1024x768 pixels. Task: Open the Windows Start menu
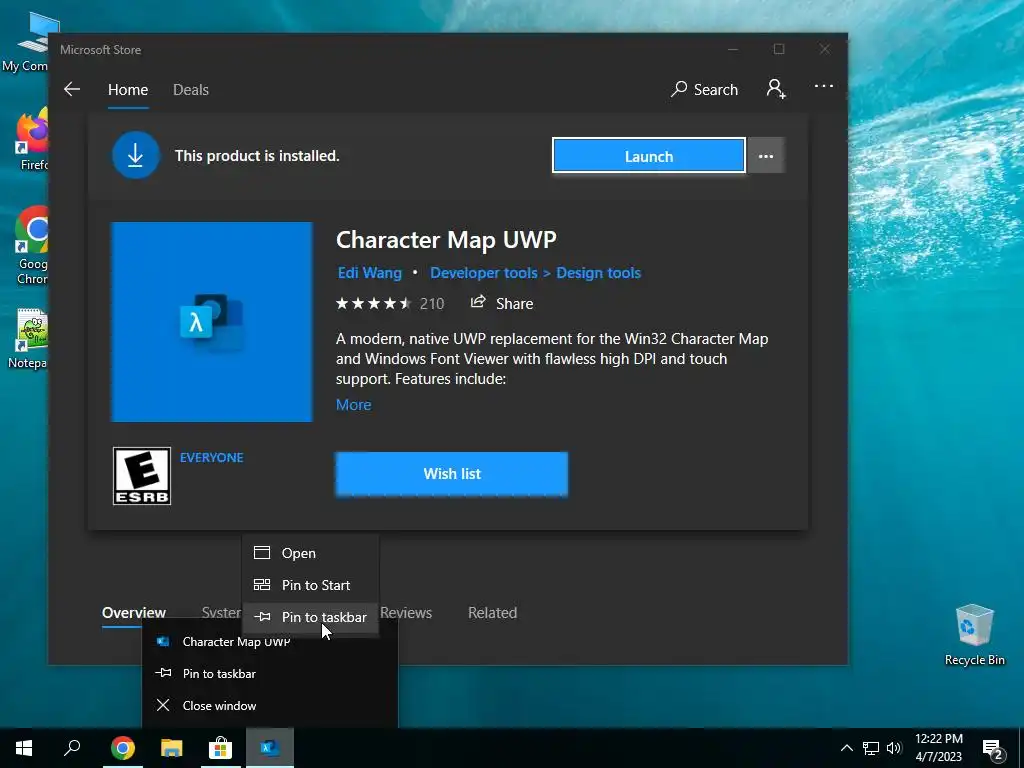[x=24, y=748]
